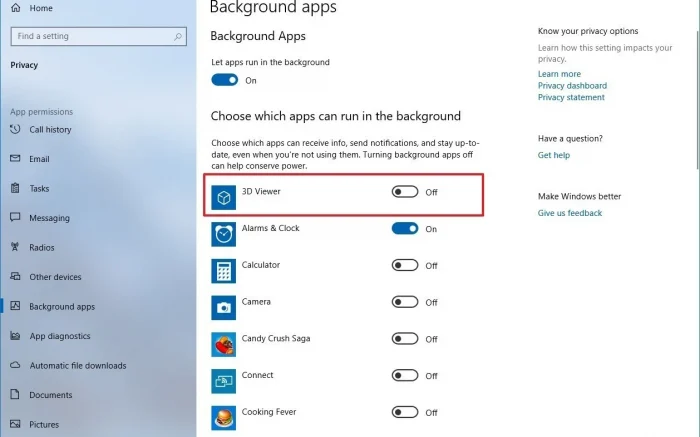The image size is (700, 437).
Task: Click the Get help link
Action: (554, 155)
